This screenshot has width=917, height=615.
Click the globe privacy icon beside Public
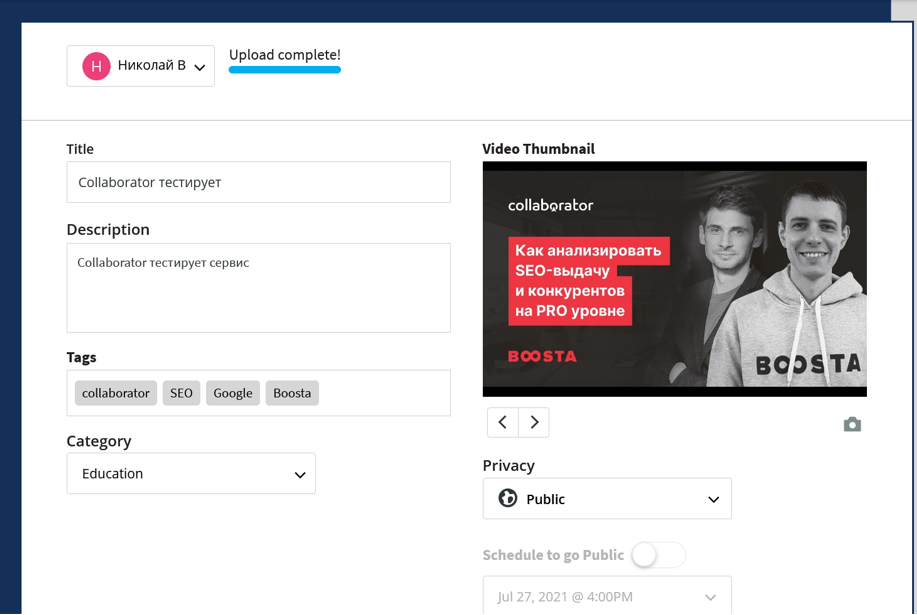tap(505, 498)
